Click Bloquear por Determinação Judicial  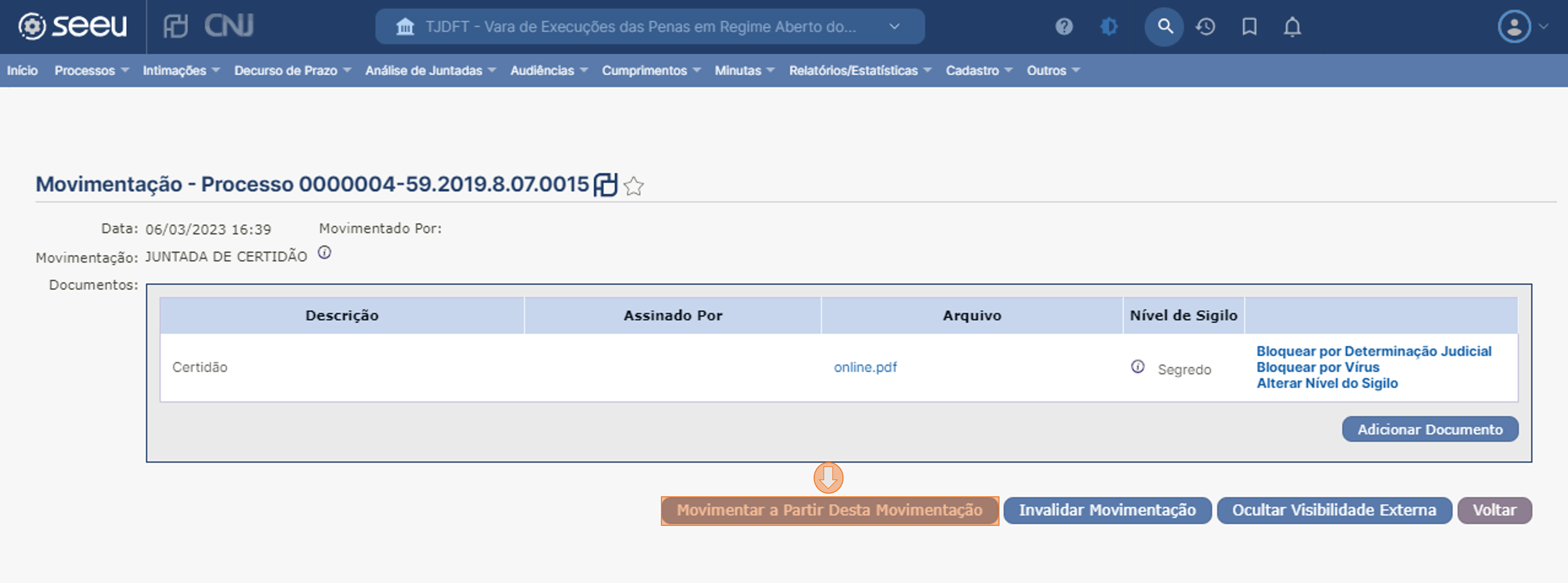[x=1374, y=351]
